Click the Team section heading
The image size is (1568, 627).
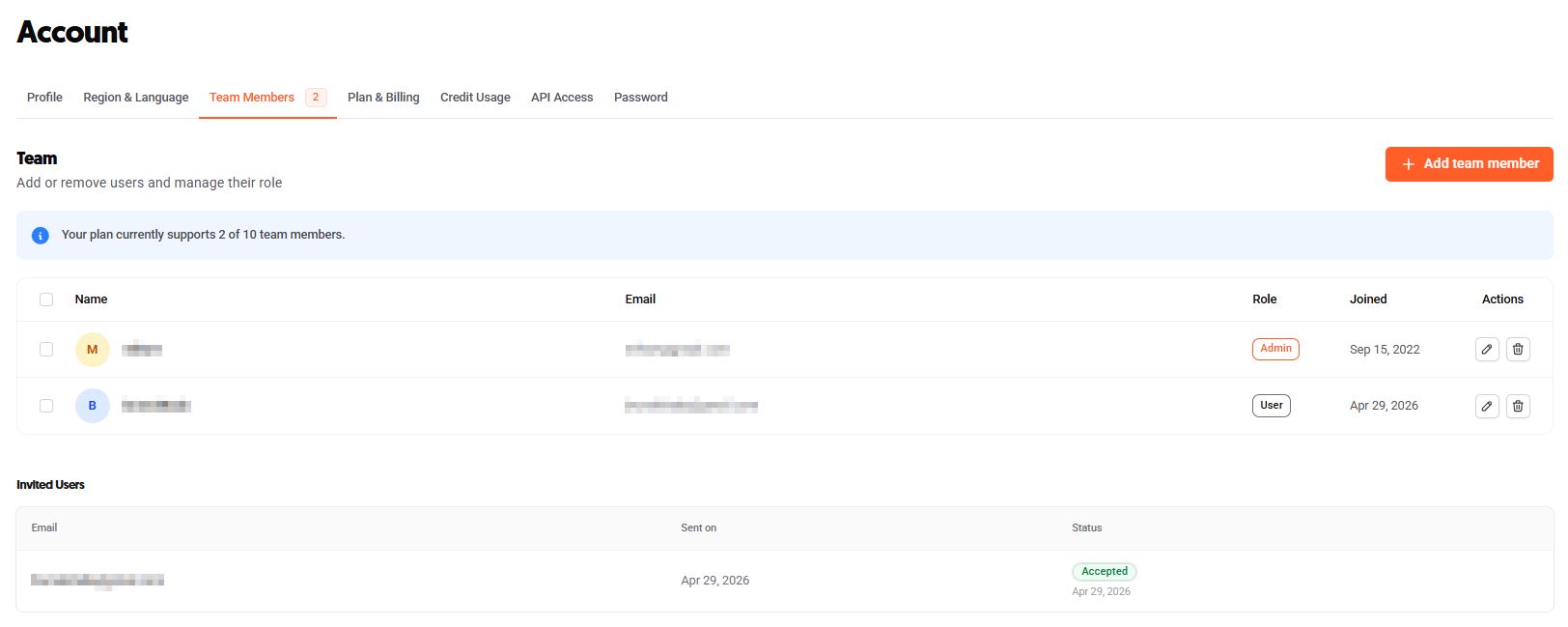(x=37, y=158)
